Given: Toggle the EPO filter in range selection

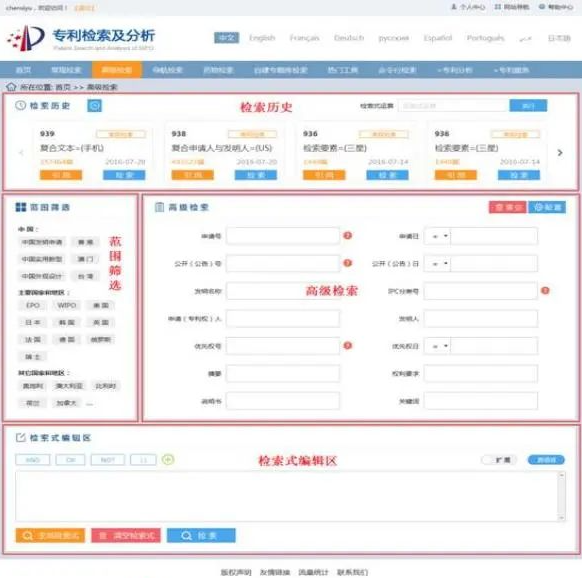Looking at the screenshot, I should 33,305.
